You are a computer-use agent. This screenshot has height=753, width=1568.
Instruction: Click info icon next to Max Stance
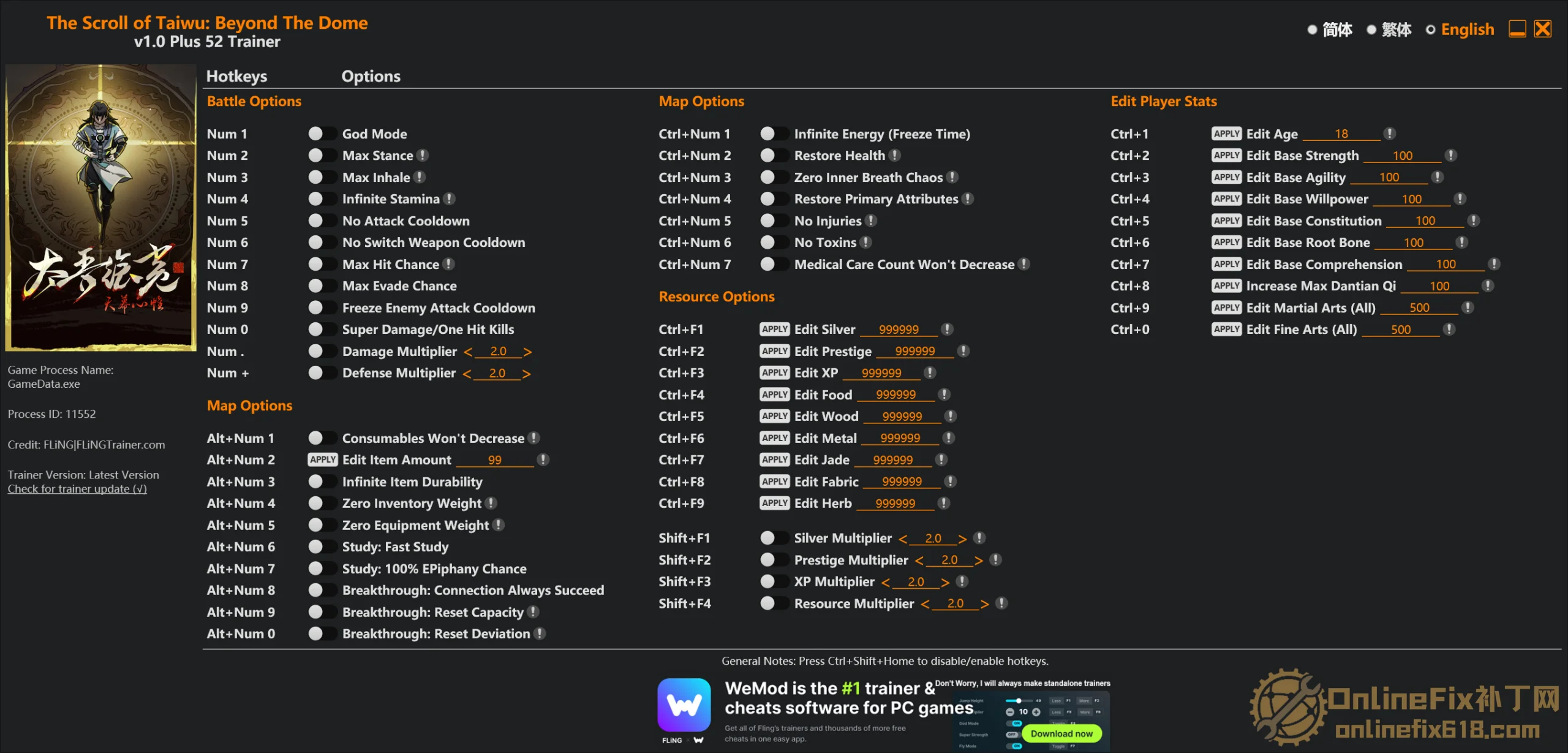pos(423,156)
